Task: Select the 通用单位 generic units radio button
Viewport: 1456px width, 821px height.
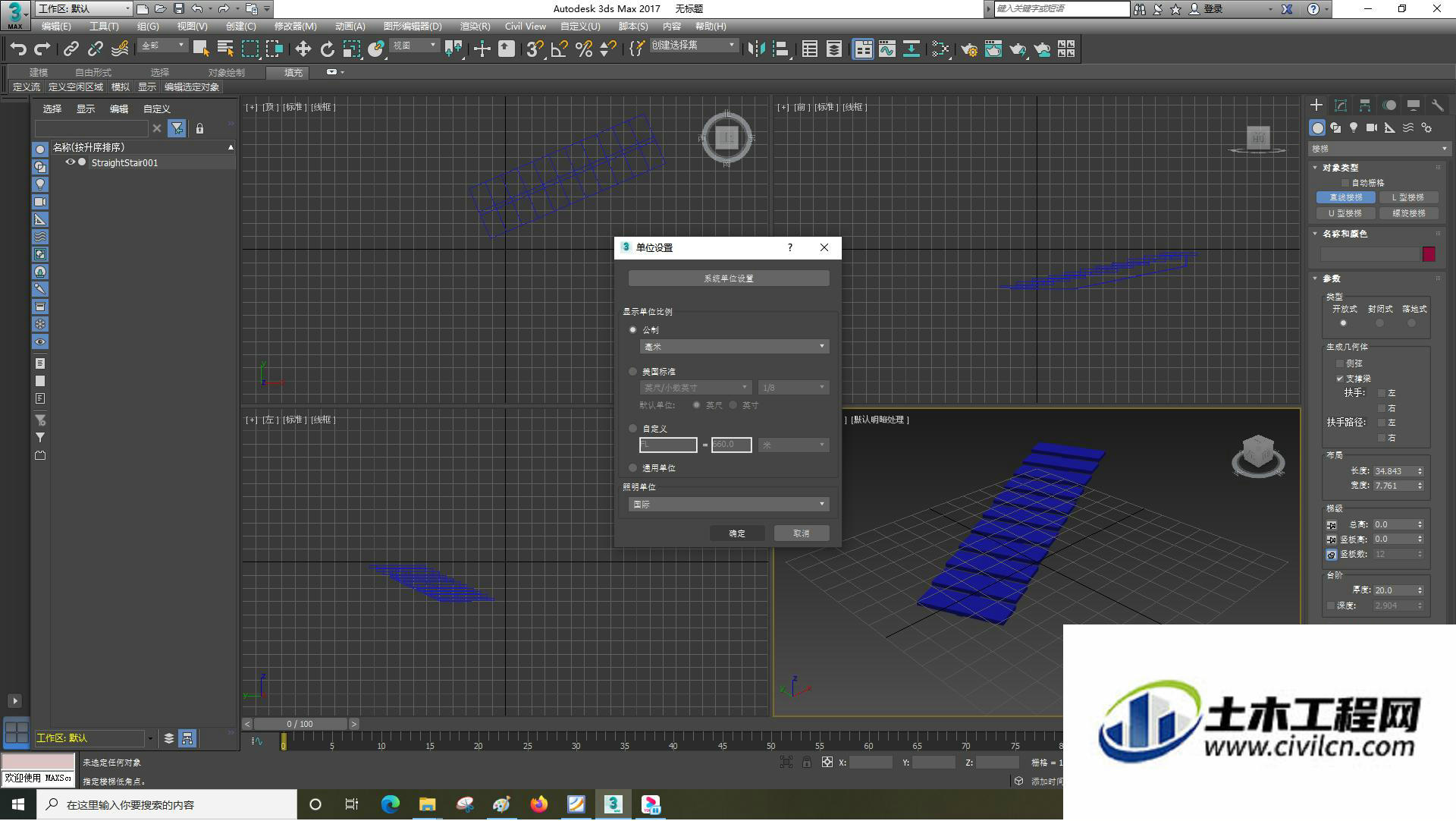Action: 633,468
